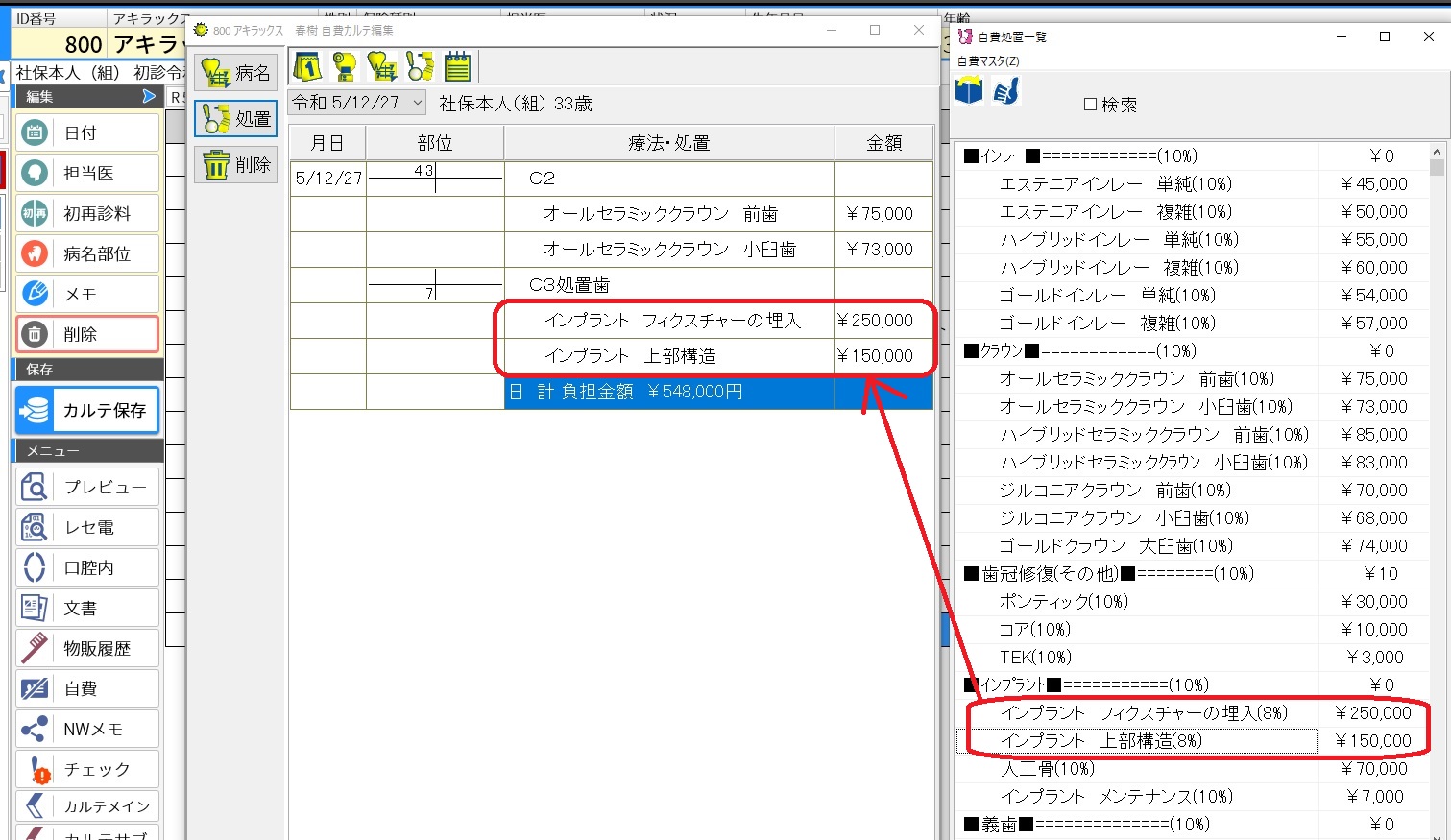The width and height of the screenshot is (1451, 840).
Task: Open the 自費マスタ(Z) menu
Action: (x=988, y=60)
